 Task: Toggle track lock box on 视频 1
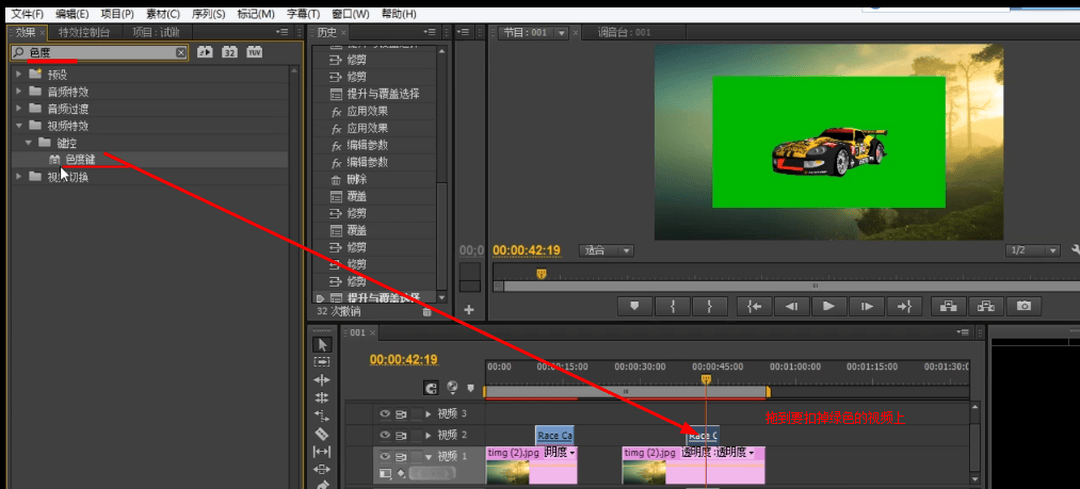click(x=416, y=456)
